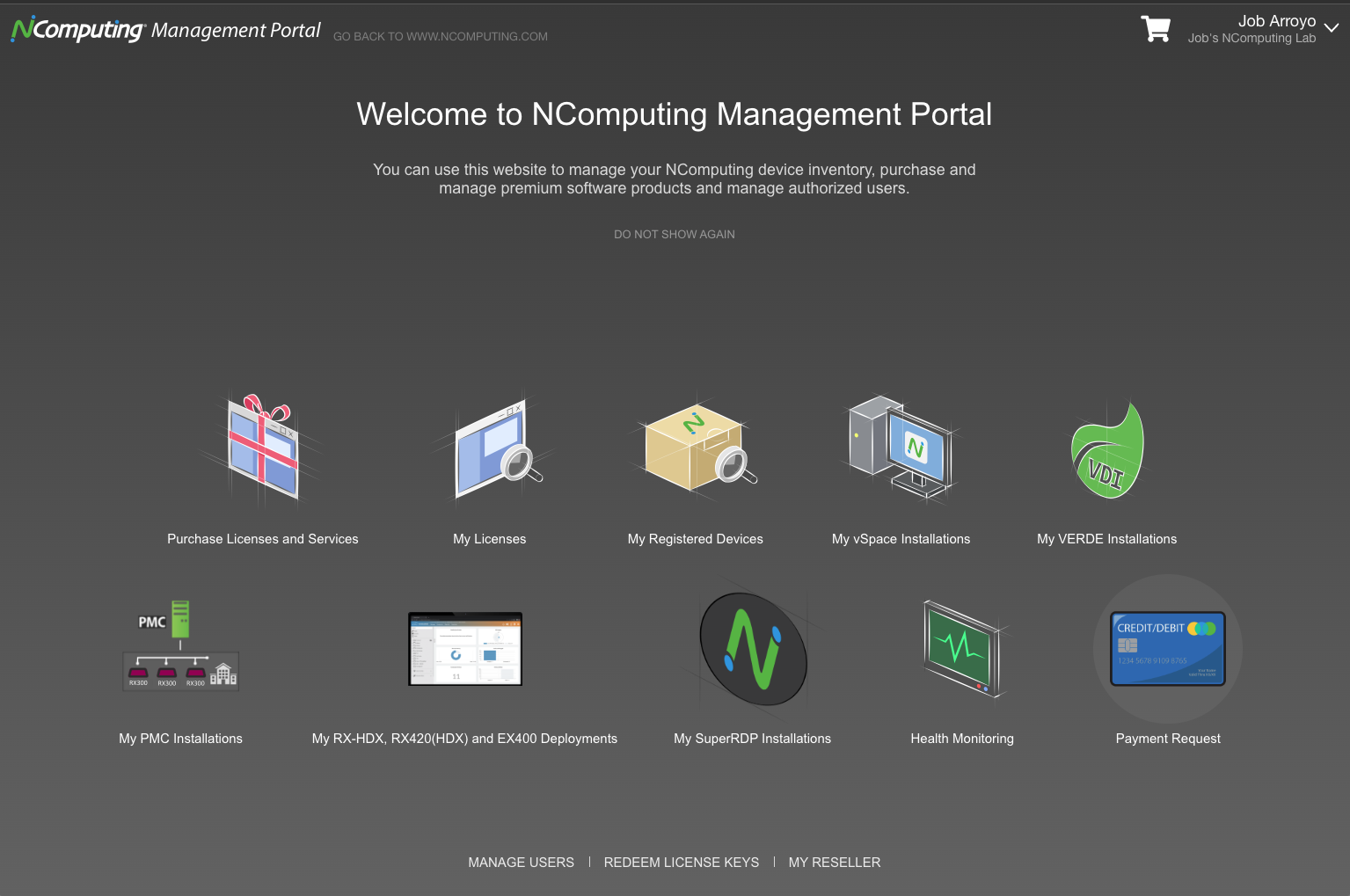Click the My VERDE Installations label
Image resolution: width=1350 pixels, height=896 pixels.
(1107, 539)
